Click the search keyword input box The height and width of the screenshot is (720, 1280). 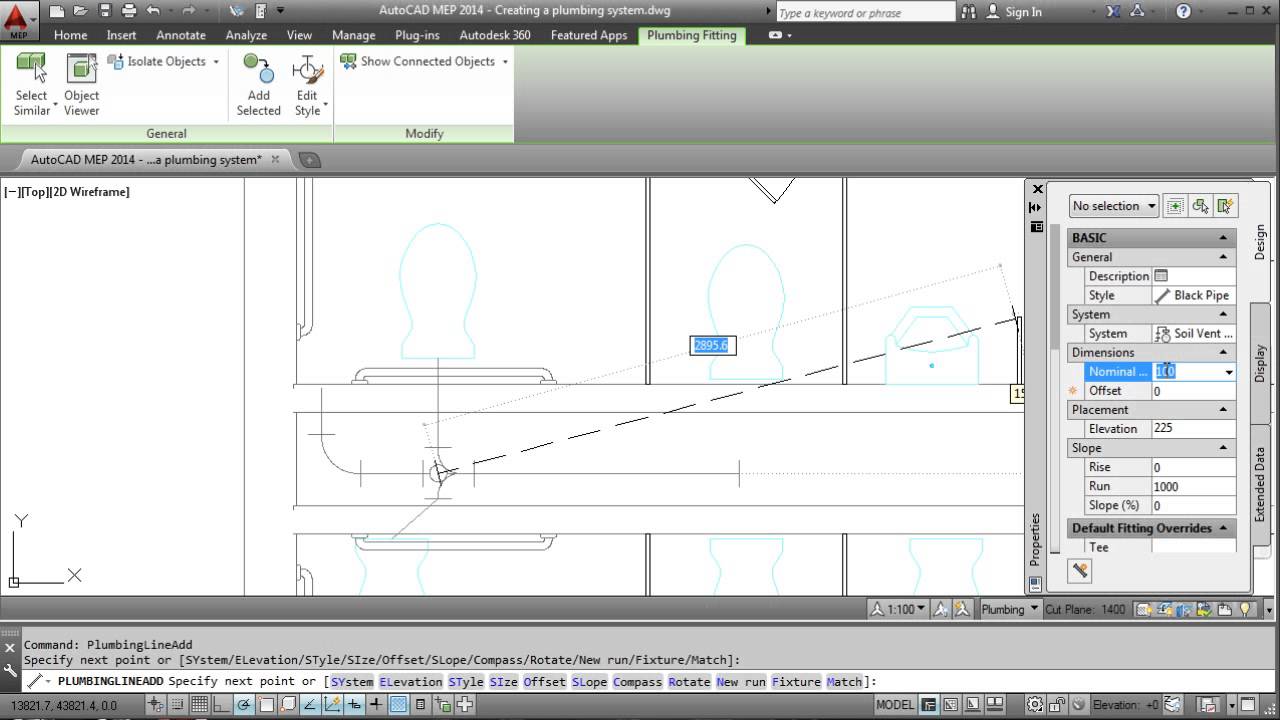tap(865, 12)
